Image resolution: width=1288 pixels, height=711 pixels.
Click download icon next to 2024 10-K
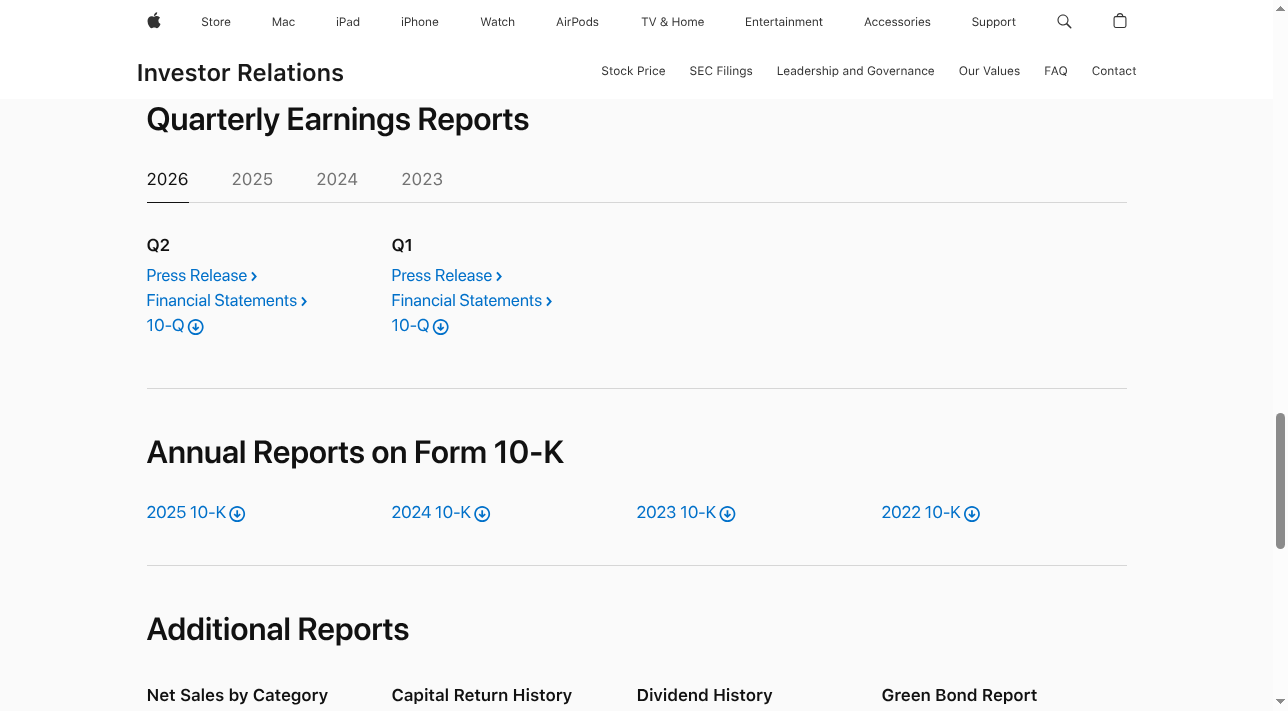pyautogui.click(x=482, y=514)
